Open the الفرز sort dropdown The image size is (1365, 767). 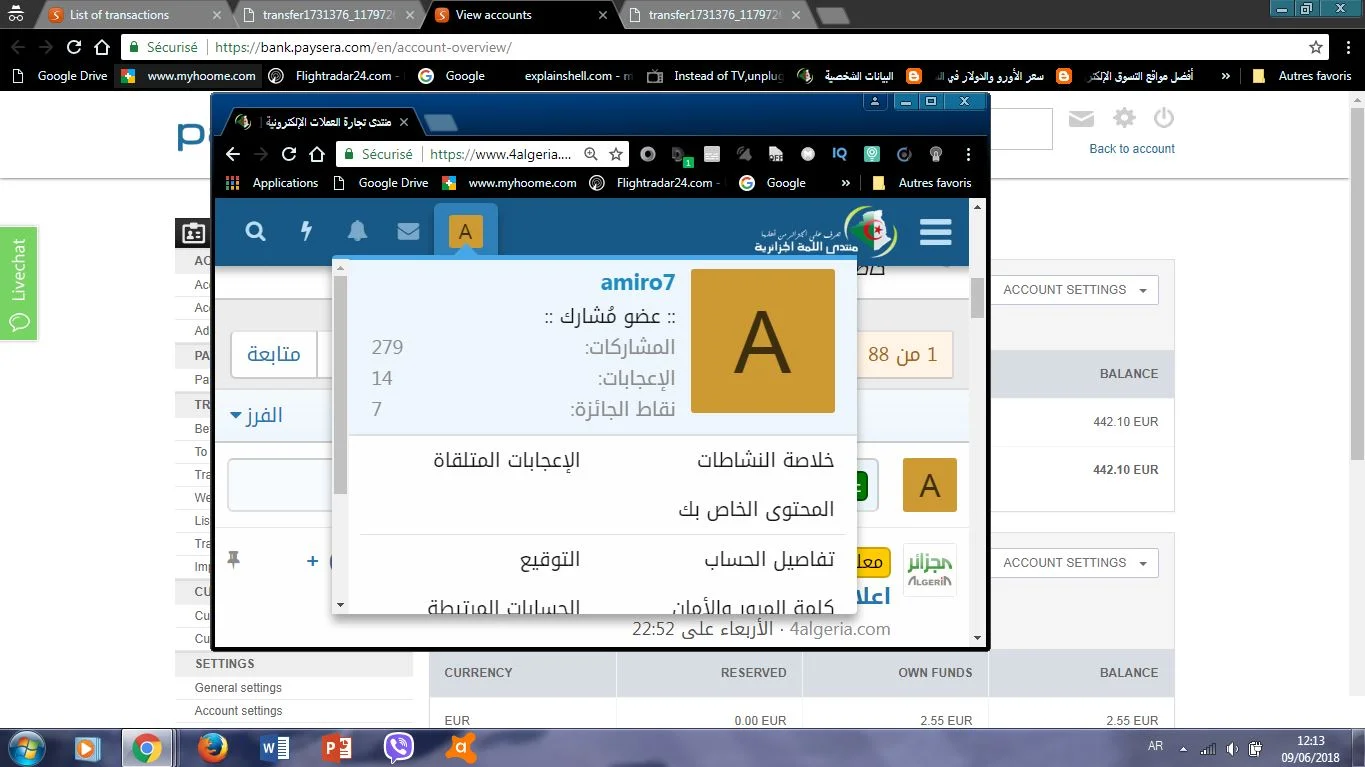click(256, 415)
